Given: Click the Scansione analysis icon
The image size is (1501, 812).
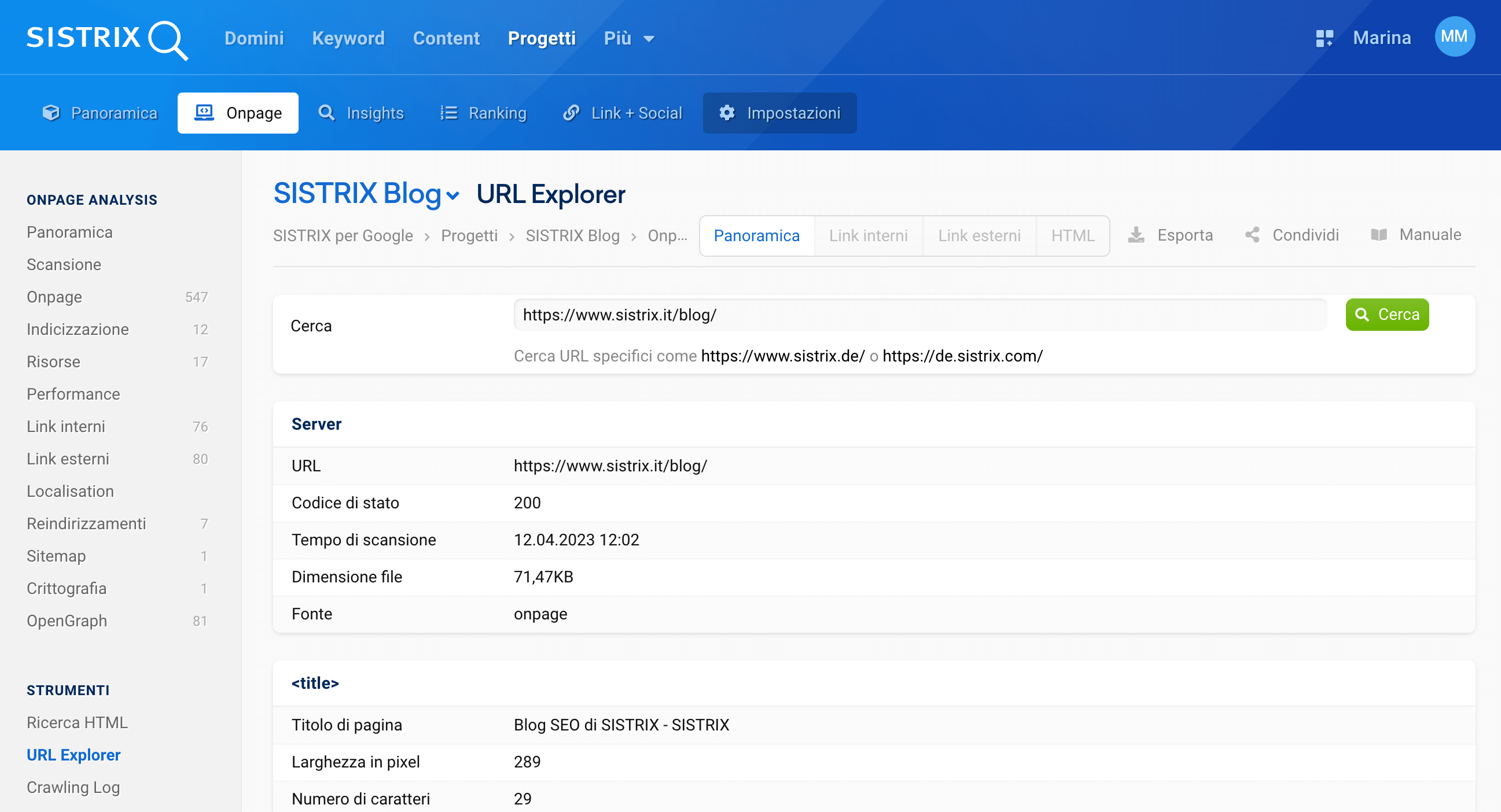Looking at the screenshot, I should pyautogui.click(x=65, y=264).
